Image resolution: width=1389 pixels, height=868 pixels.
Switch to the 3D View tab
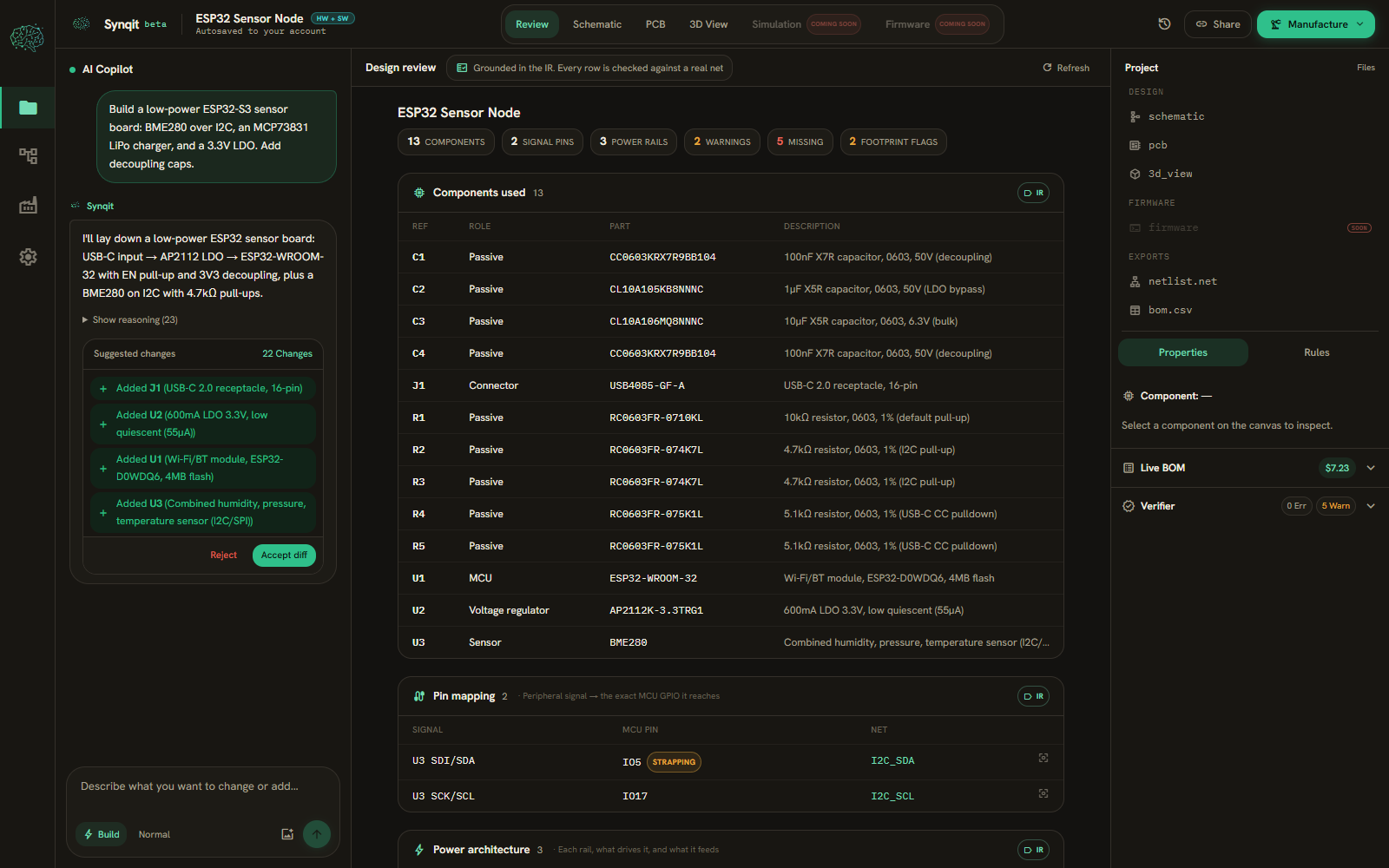click(708, 24)
